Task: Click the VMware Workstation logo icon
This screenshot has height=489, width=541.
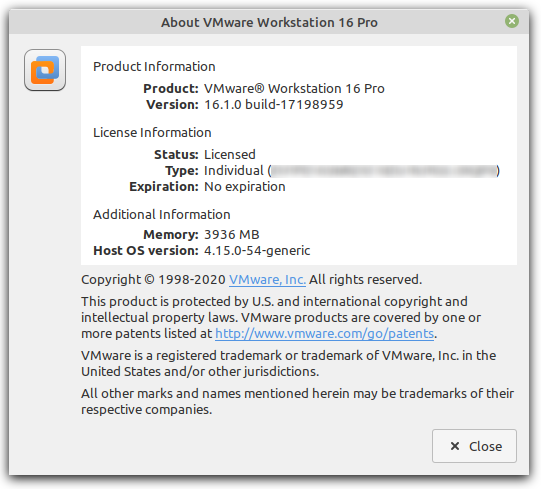Action: click(45, 70)
